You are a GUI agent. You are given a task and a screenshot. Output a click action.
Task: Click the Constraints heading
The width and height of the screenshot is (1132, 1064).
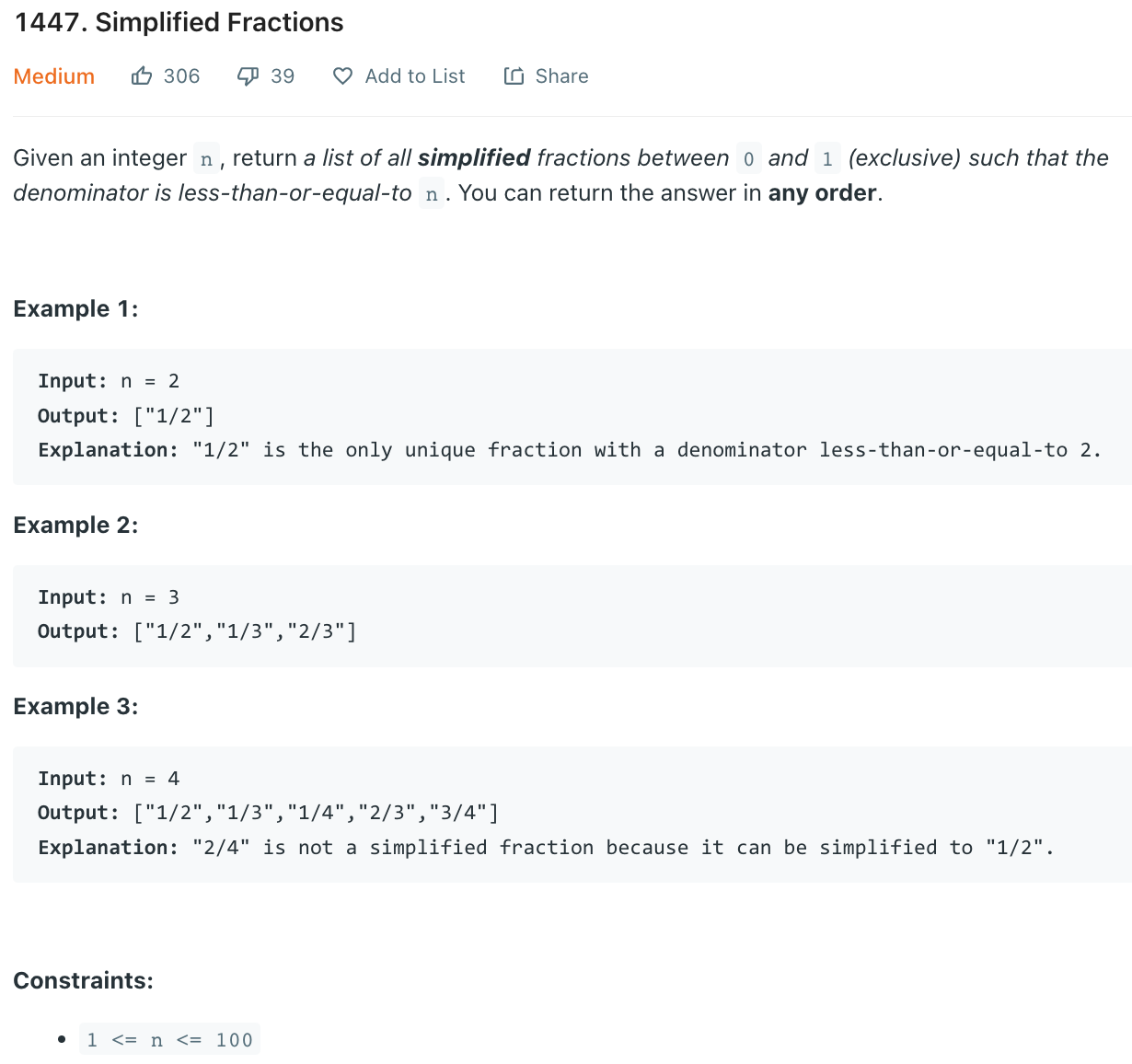83,980
